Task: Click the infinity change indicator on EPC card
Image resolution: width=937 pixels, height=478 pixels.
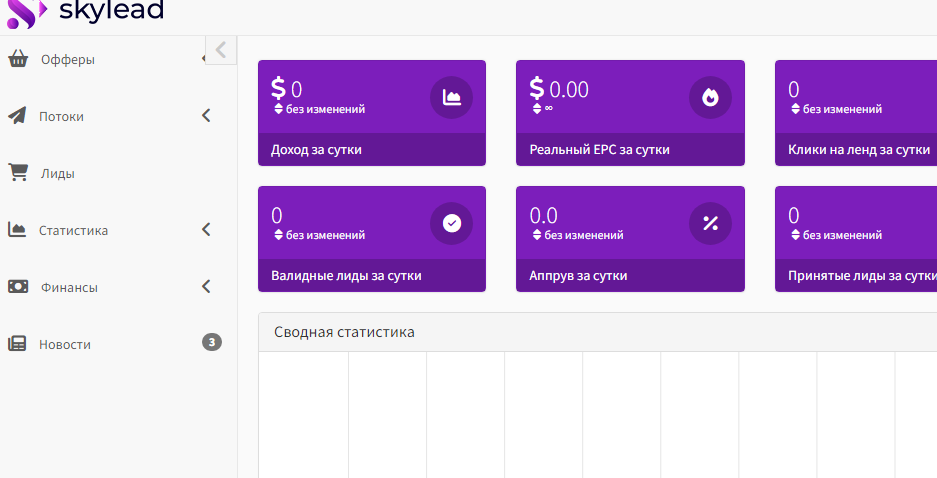Action: click(x=543, y=109)
